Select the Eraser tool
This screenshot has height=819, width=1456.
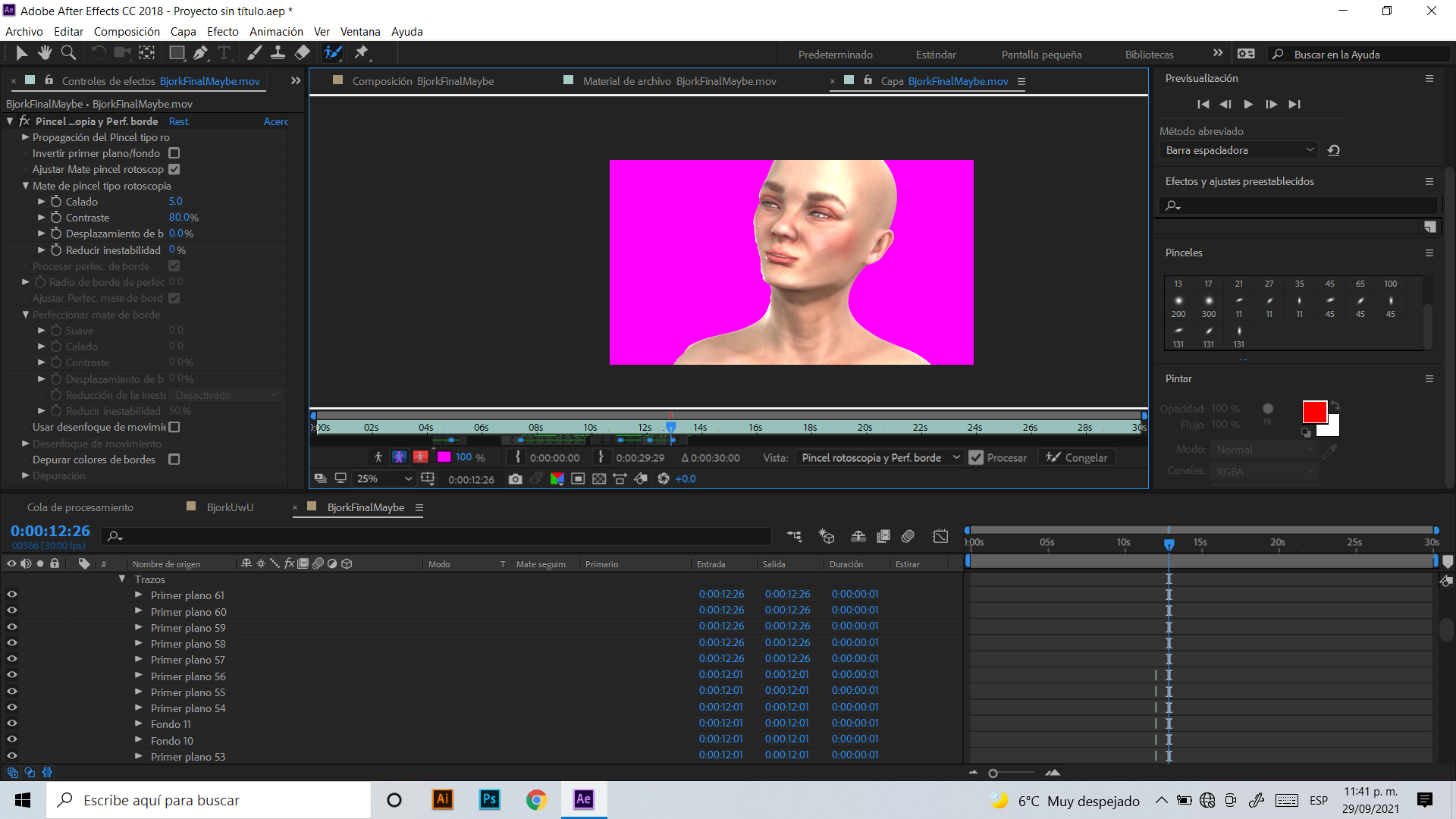302,53
